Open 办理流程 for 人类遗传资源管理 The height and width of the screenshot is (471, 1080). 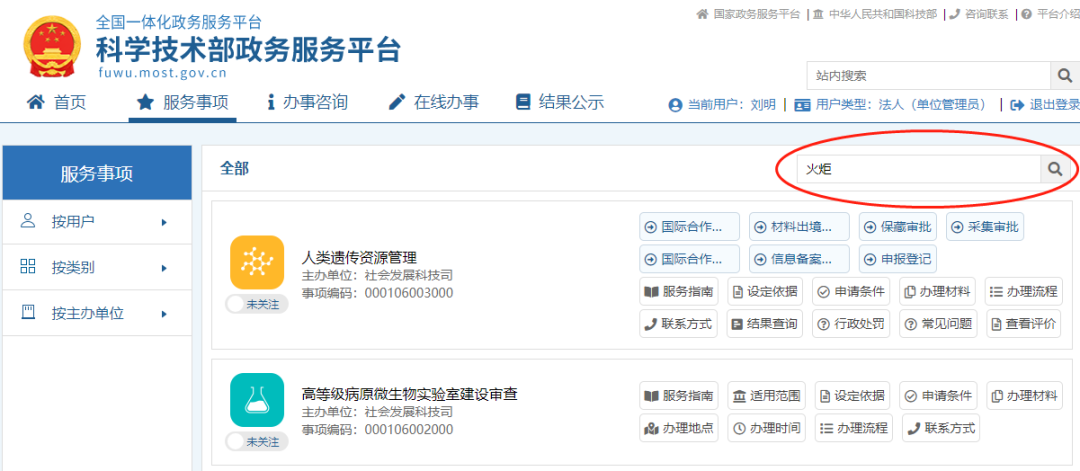point(1024,292)
